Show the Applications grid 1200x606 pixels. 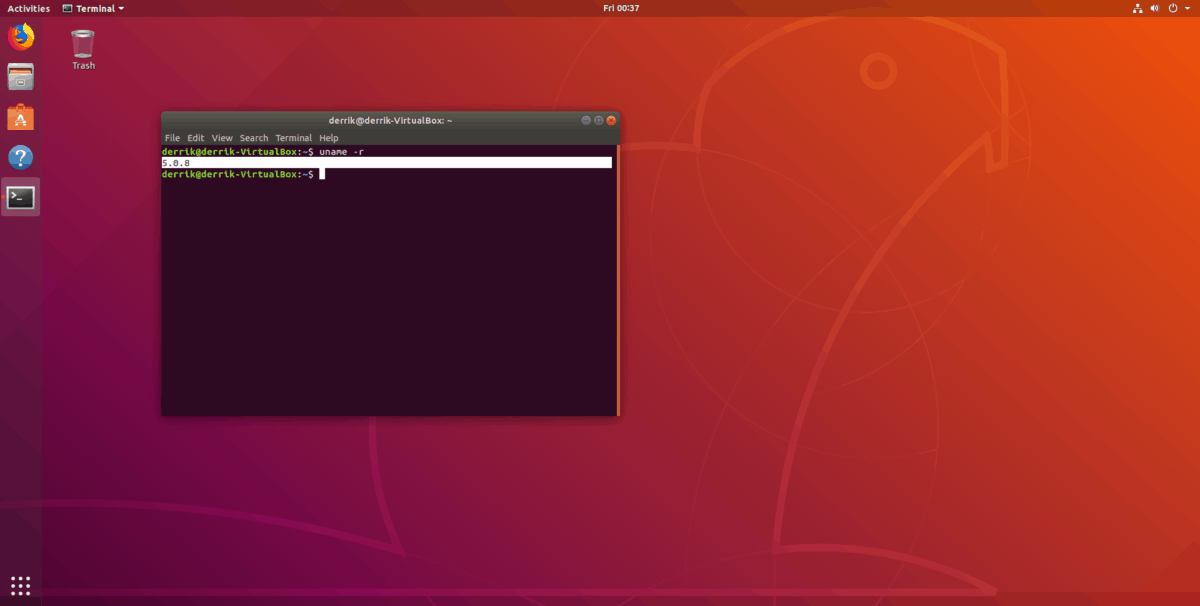(20, 585)
